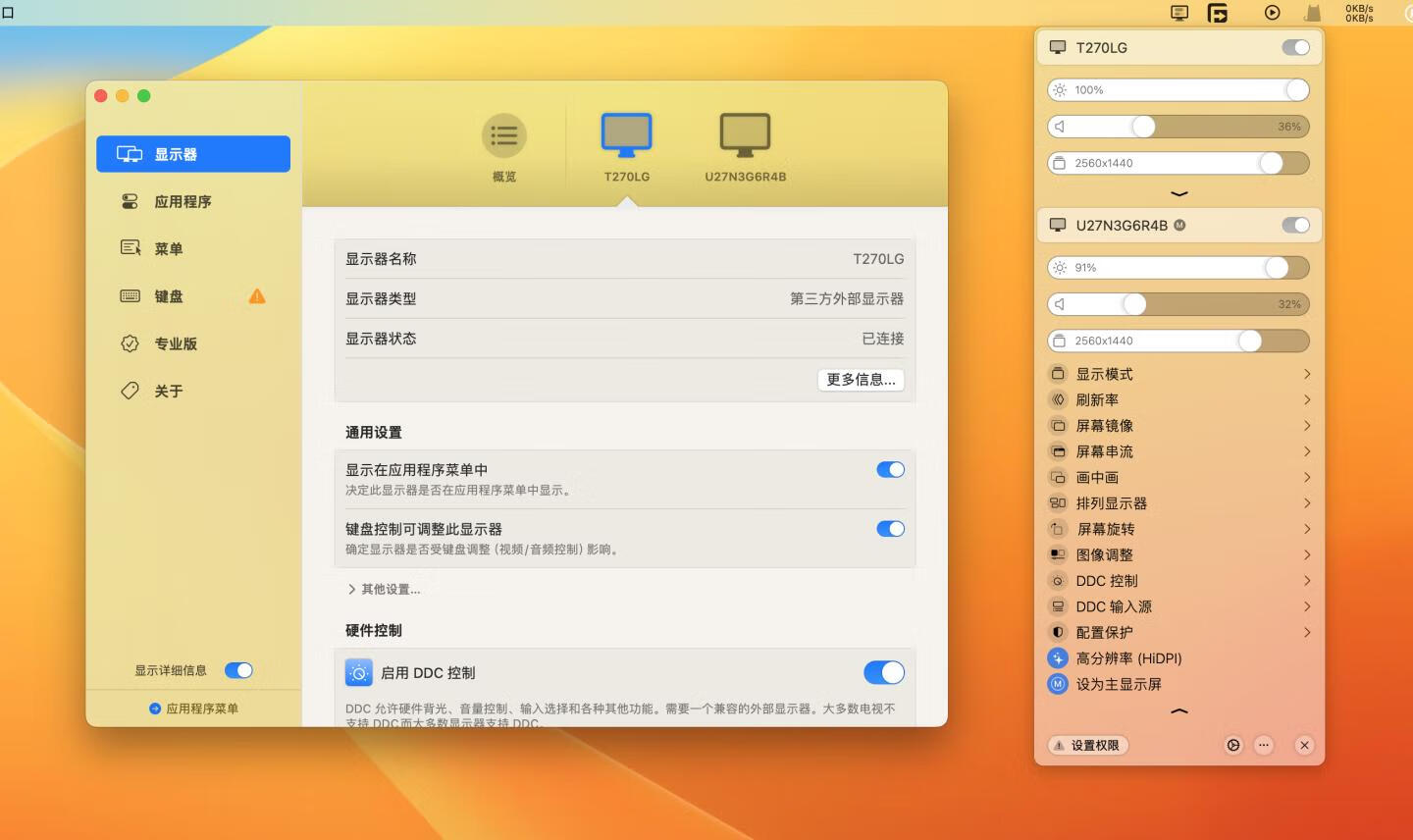Click the orange warning icon beside 键盘
The image size is (1413, 840).
257,296
